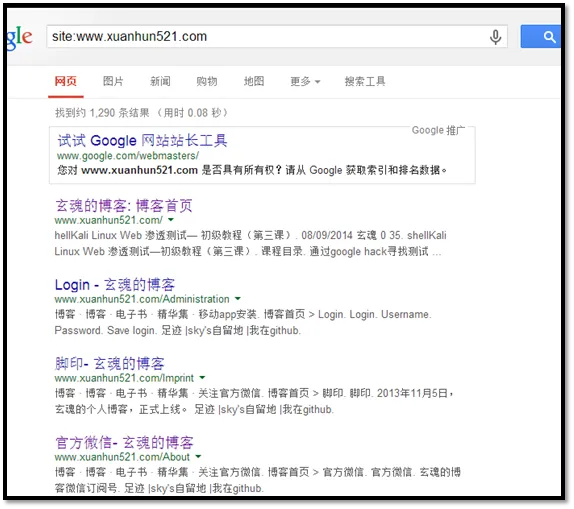Click the blue magnifier search button

pos(541,37)
